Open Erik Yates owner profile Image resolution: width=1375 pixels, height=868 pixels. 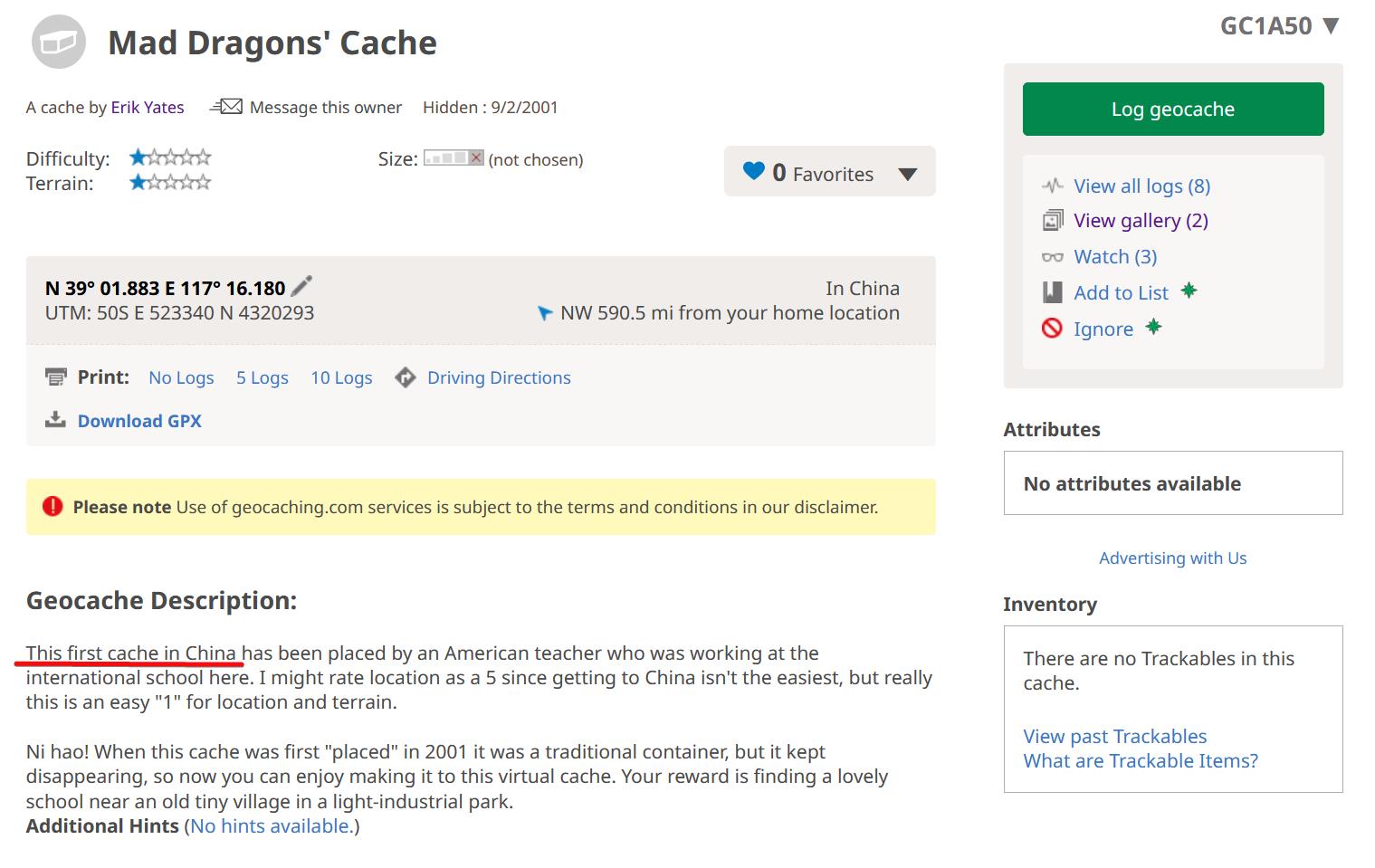click(x=148, y=107)
